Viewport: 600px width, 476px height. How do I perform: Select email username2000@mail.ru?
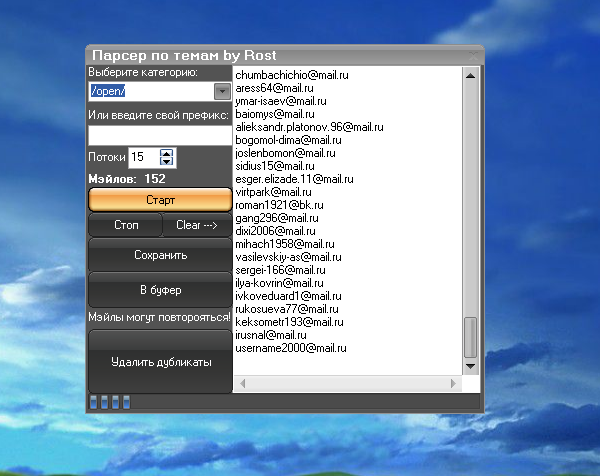click(291, 348)
